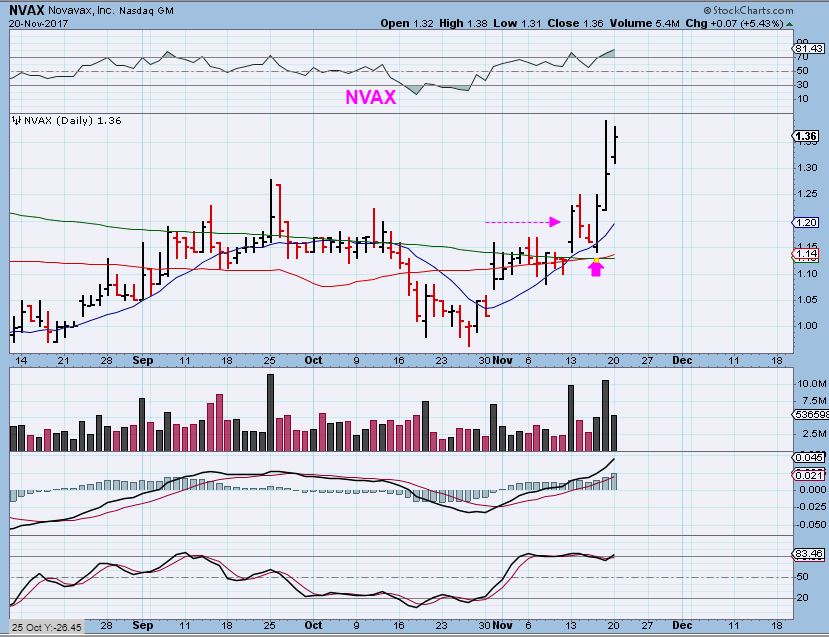This screenshot has height=637, width=829.
Task: Click the bar-chart icon before NVAX (Daily)
Action: [16, 121]
